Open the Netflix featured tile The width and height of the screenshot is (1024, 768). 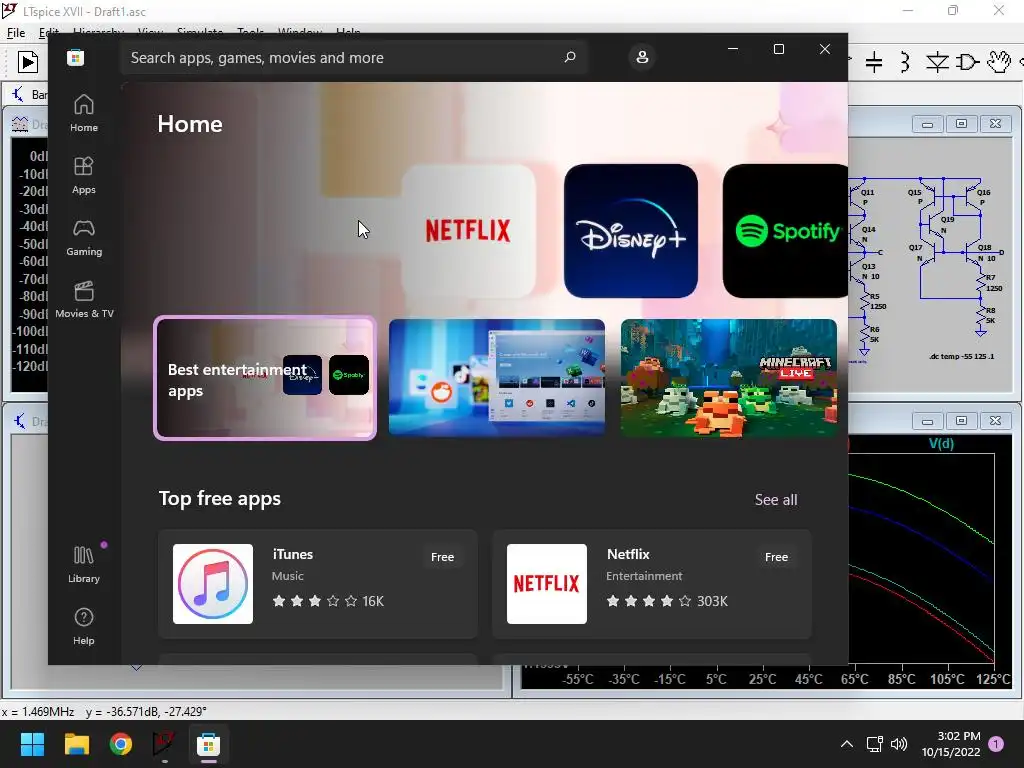pos(468,231)
